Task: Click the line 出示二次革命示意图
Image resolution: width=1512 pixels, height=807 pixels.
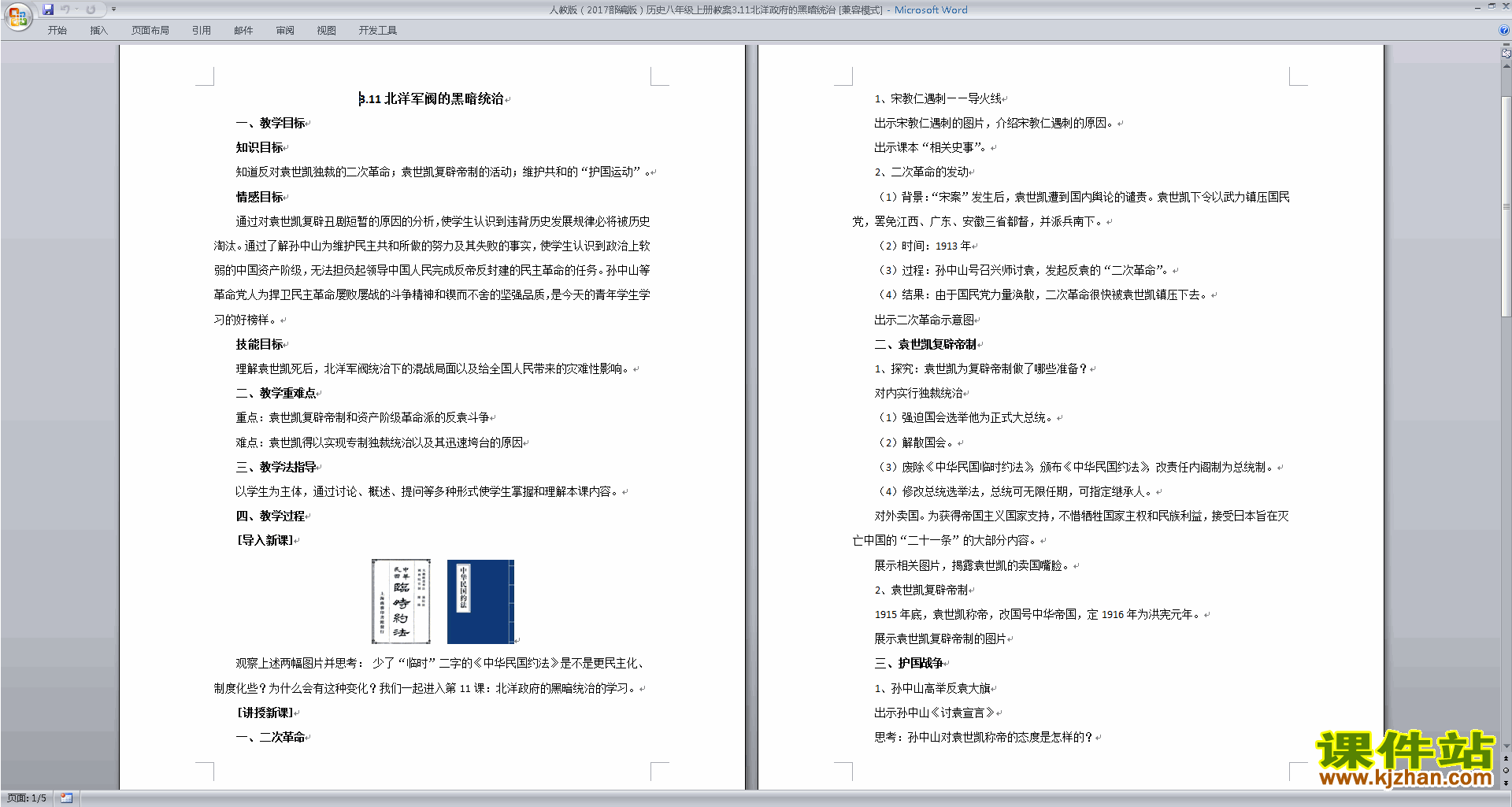Action: pyautogui.click(x=925, y=320)
